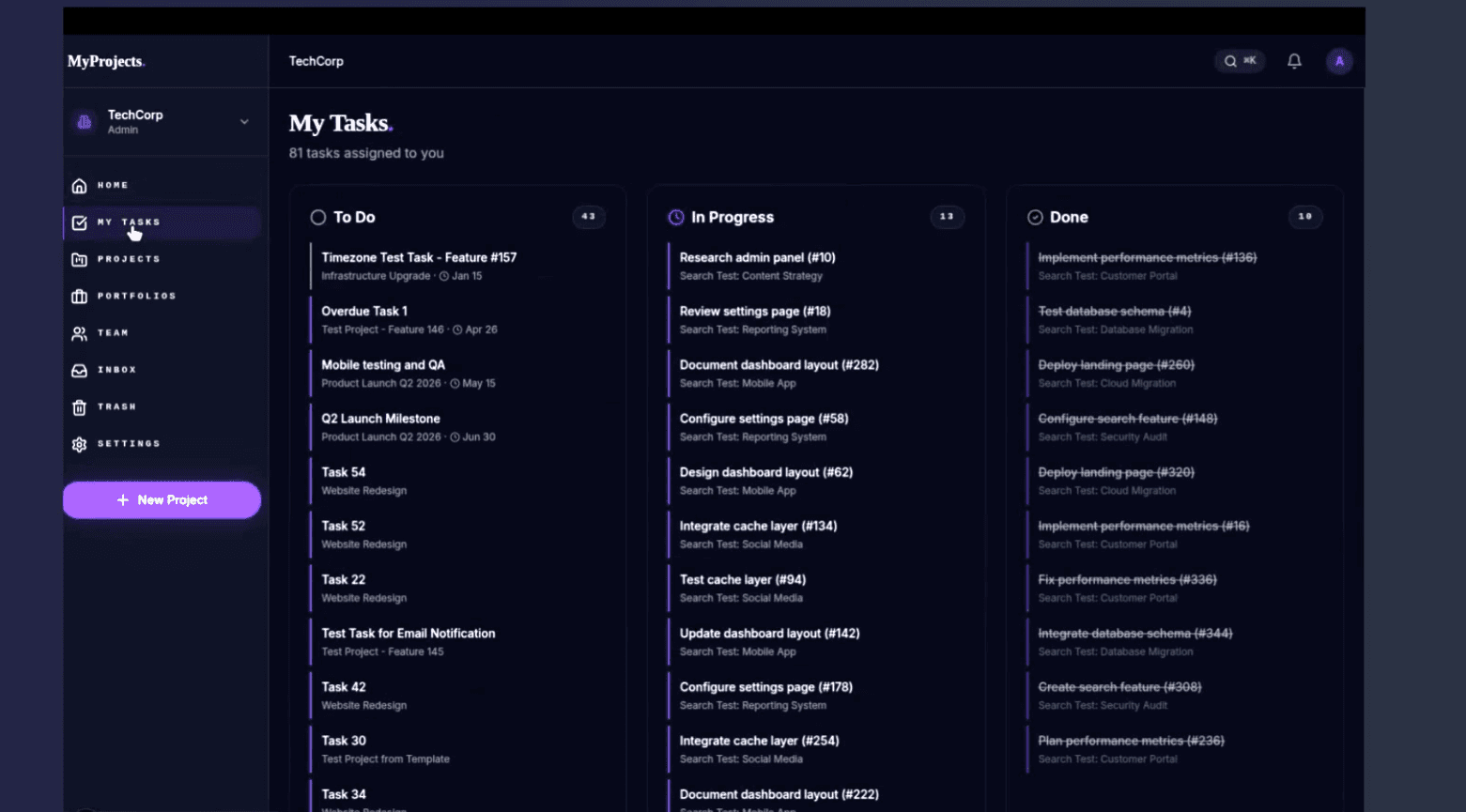Screen dimensions: 1466x812
Task: Expand the TechCorp workspace dropdown chevron
Action: pos(244,122)
